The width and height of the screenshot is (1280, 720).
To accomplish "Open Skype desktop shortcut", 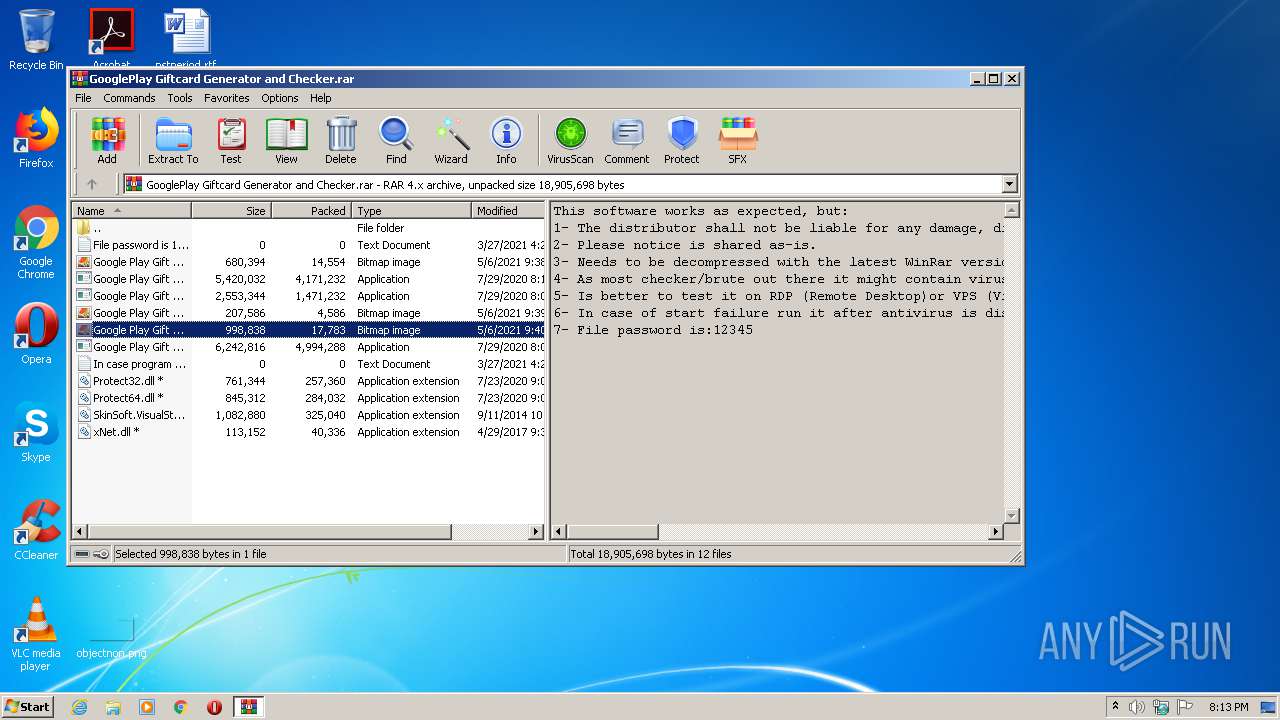I will 36,431.
